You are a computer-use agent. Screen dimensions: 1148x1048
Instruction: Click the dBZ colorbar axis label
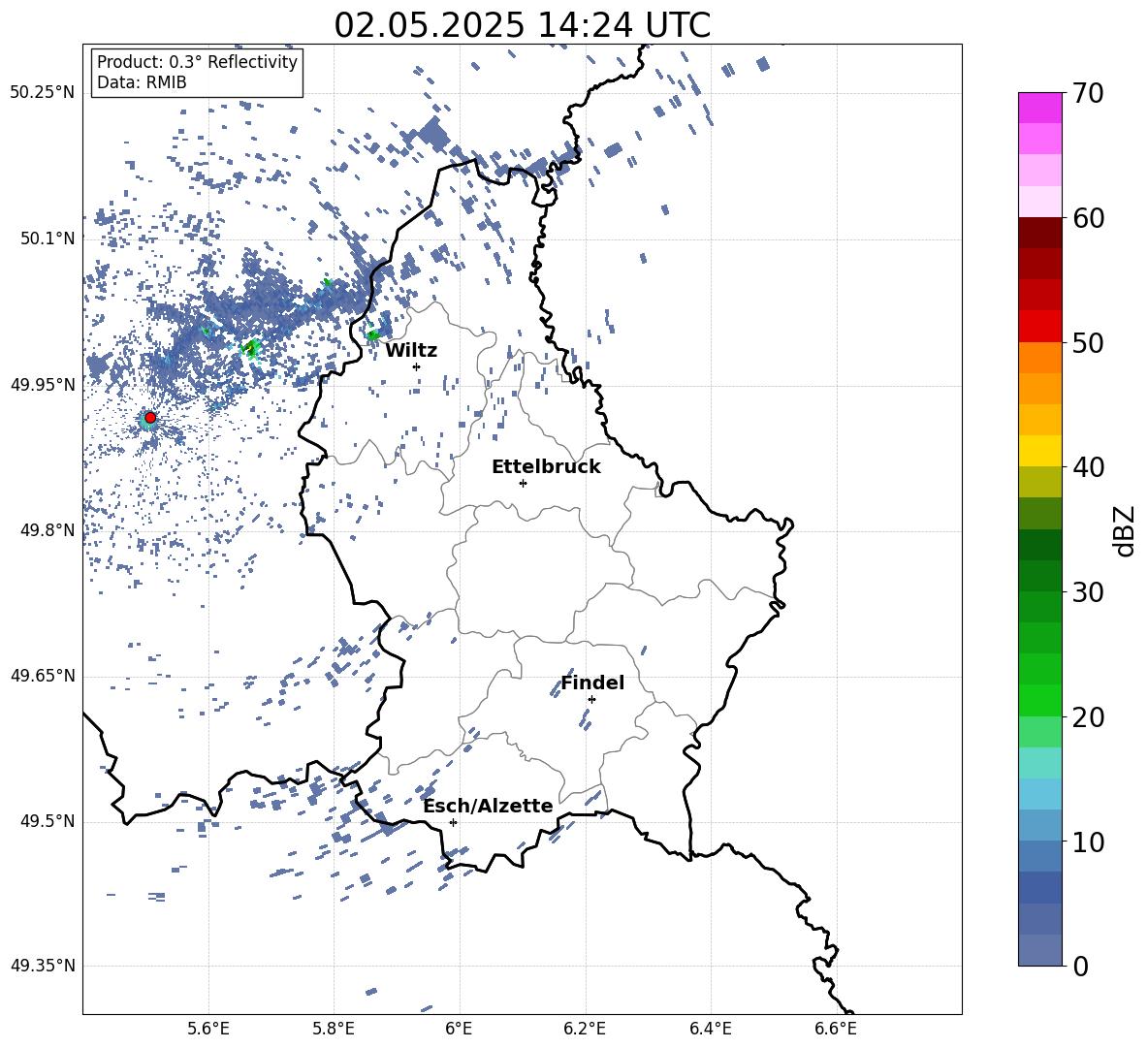[1126, 530]
